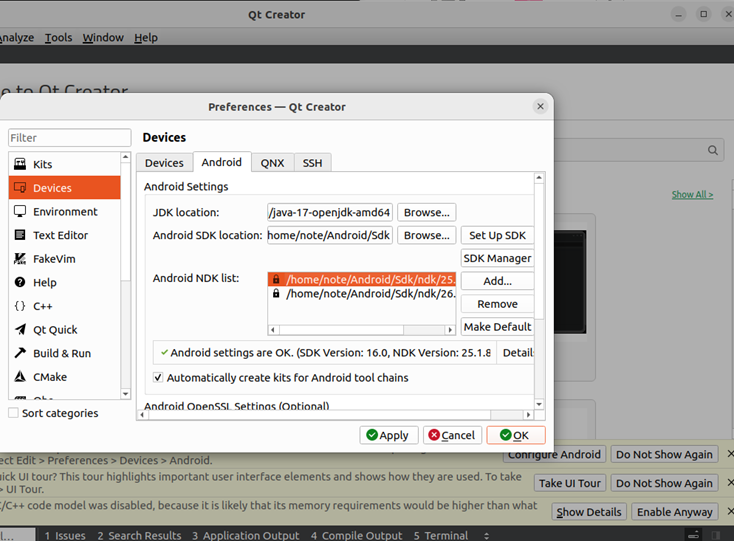Click the Show All link
The width and height of the screenshot is (734, 541).
(692, 194)
